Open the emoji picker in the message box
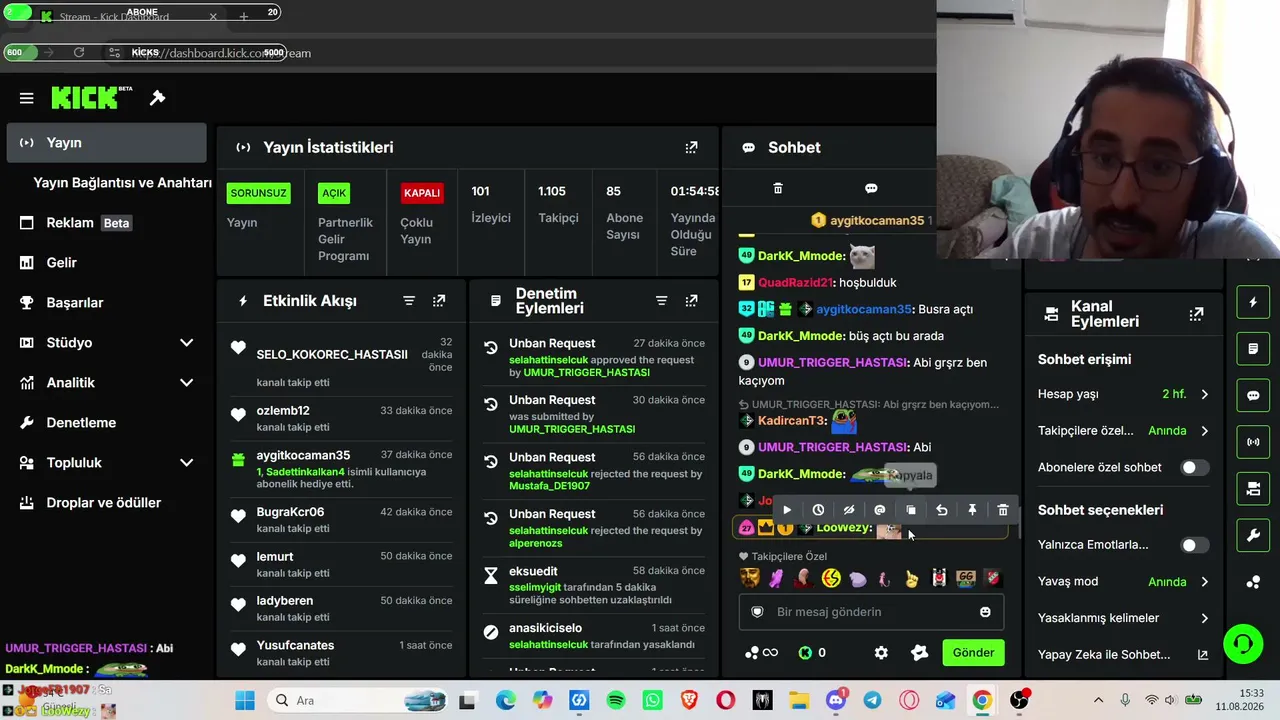This screenshot has width=1280, height=720. [985, 612]
